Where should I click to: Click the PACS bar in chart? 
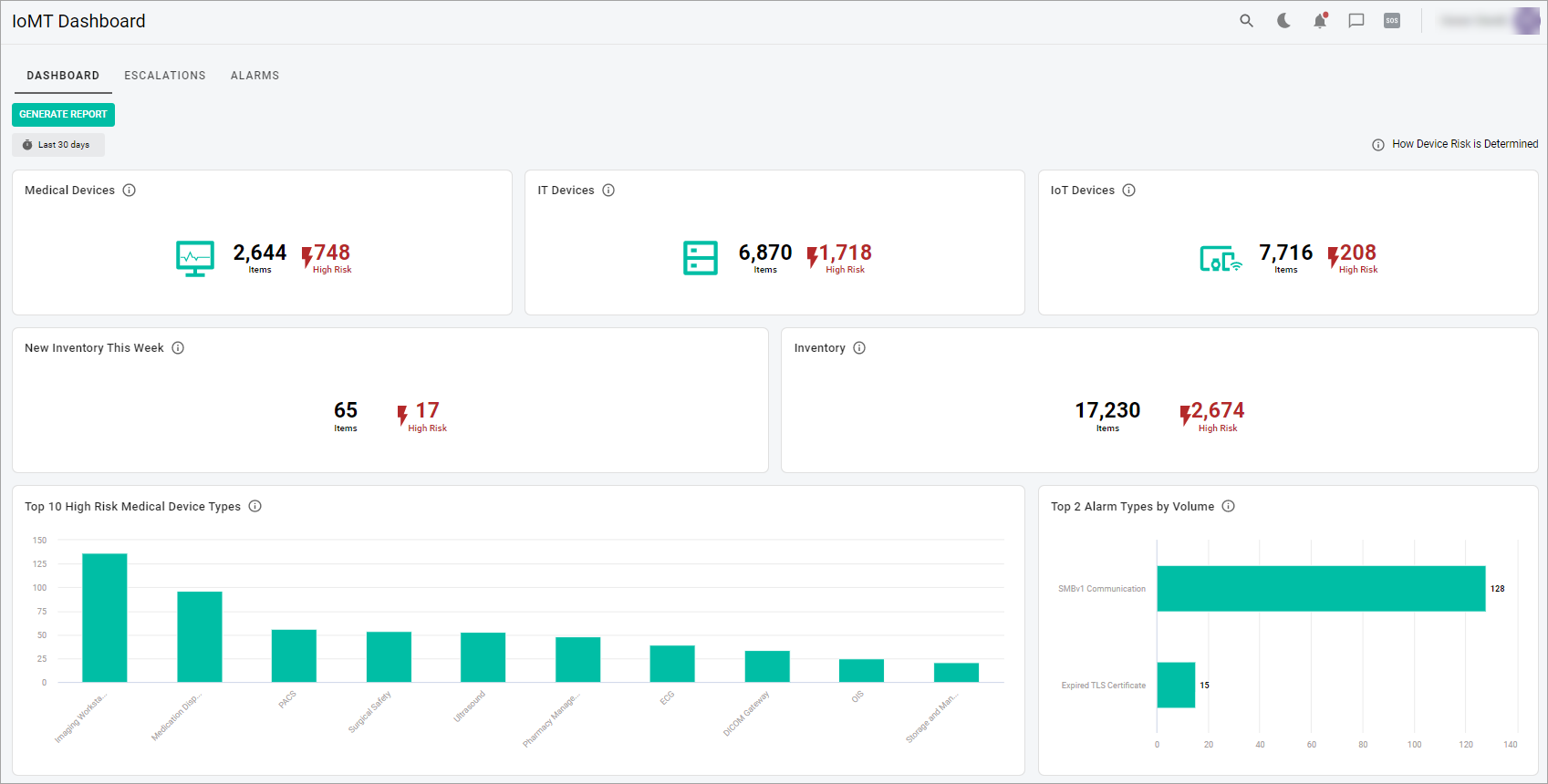[294, 655]
